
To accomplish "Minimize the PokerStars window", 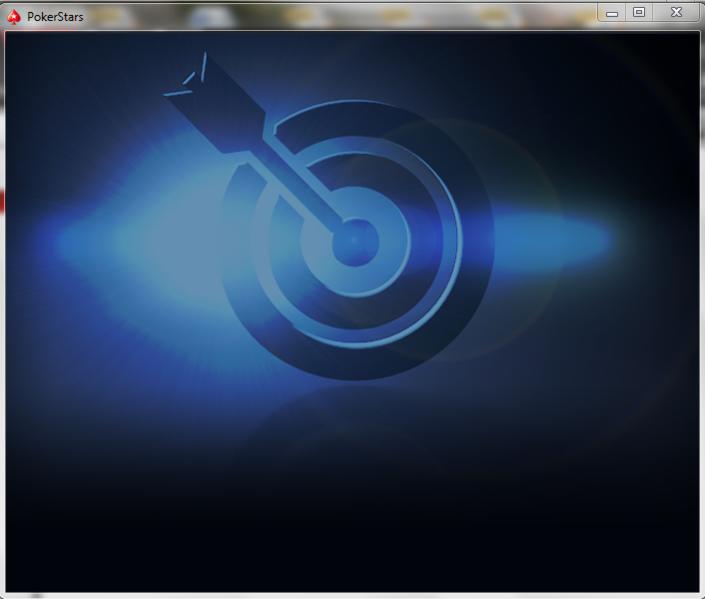I will [x=611, y=13].
